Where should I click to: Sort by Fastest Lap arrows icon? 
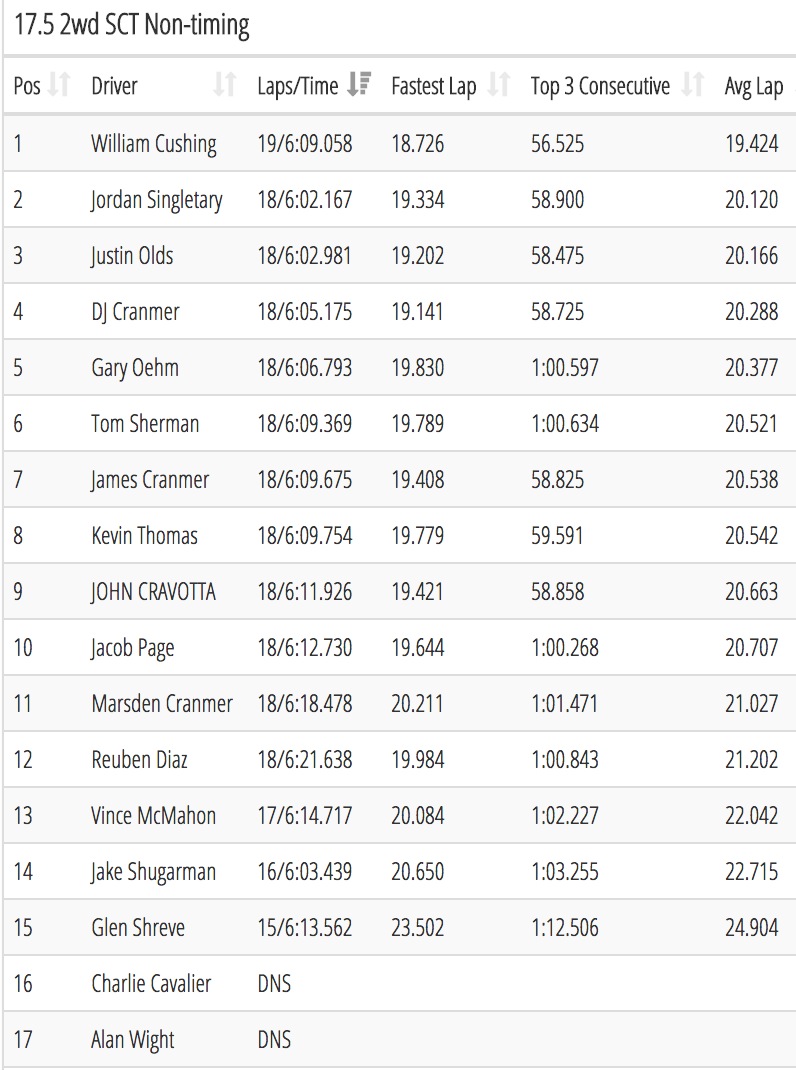[x=499, y=85]
